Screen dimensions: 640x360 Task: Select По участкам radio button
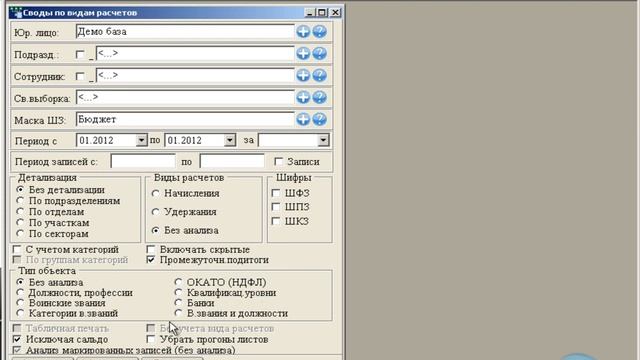[x=20, y=223]
